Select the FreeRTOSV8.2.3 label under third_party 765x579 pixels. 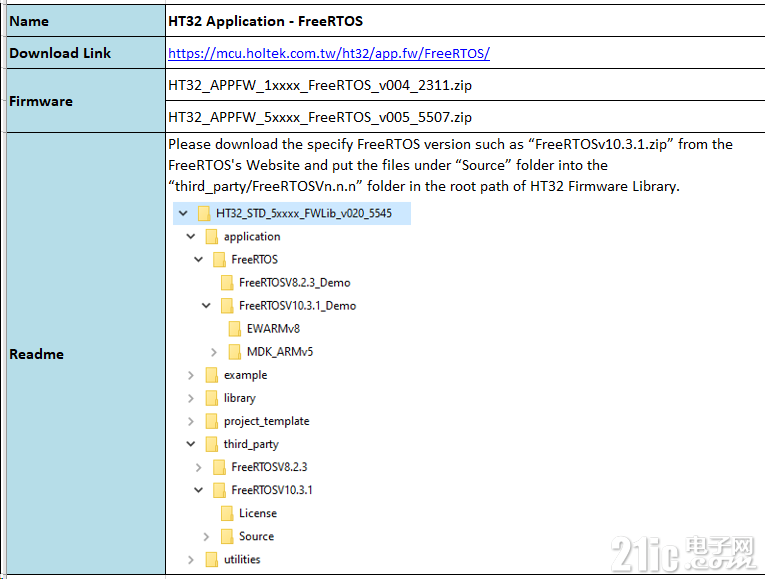pyautogui.click(x=269, y=467)
